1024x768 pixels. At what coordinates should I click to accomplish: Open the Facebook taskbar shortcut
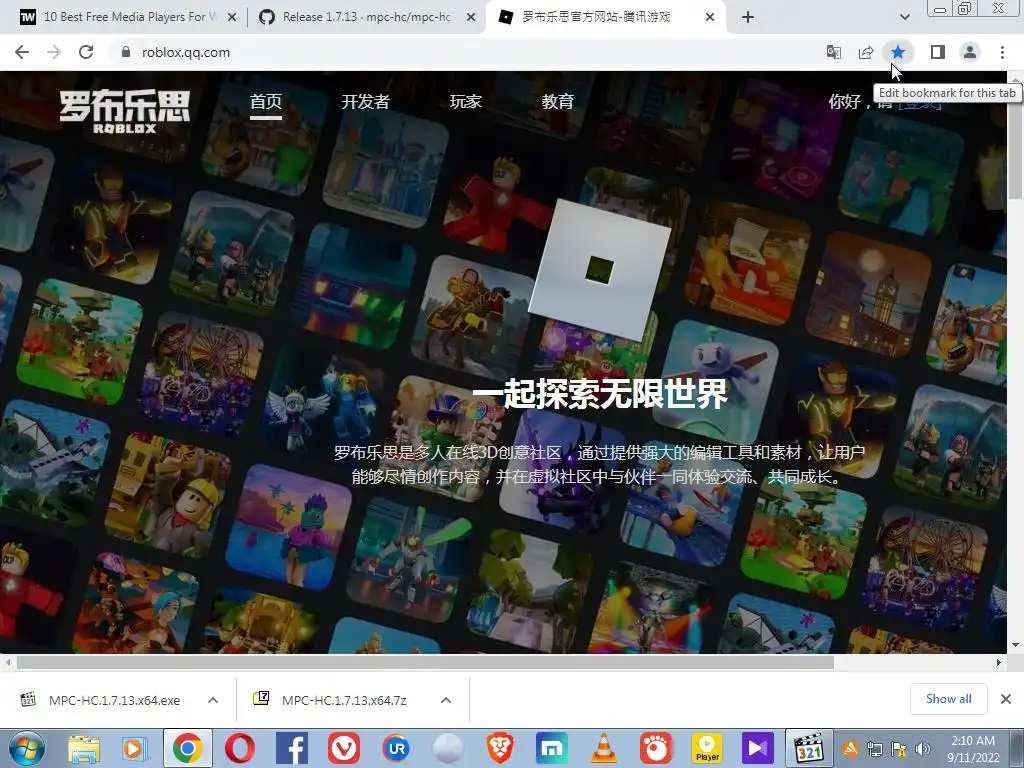(x=292, y=748)
